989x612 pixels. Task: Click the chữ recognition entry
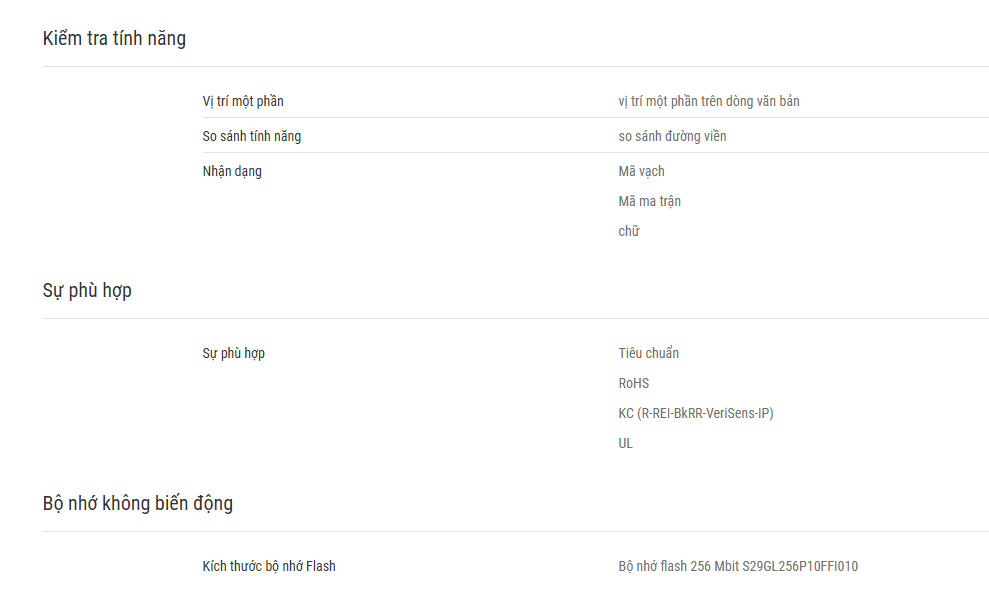629,232
